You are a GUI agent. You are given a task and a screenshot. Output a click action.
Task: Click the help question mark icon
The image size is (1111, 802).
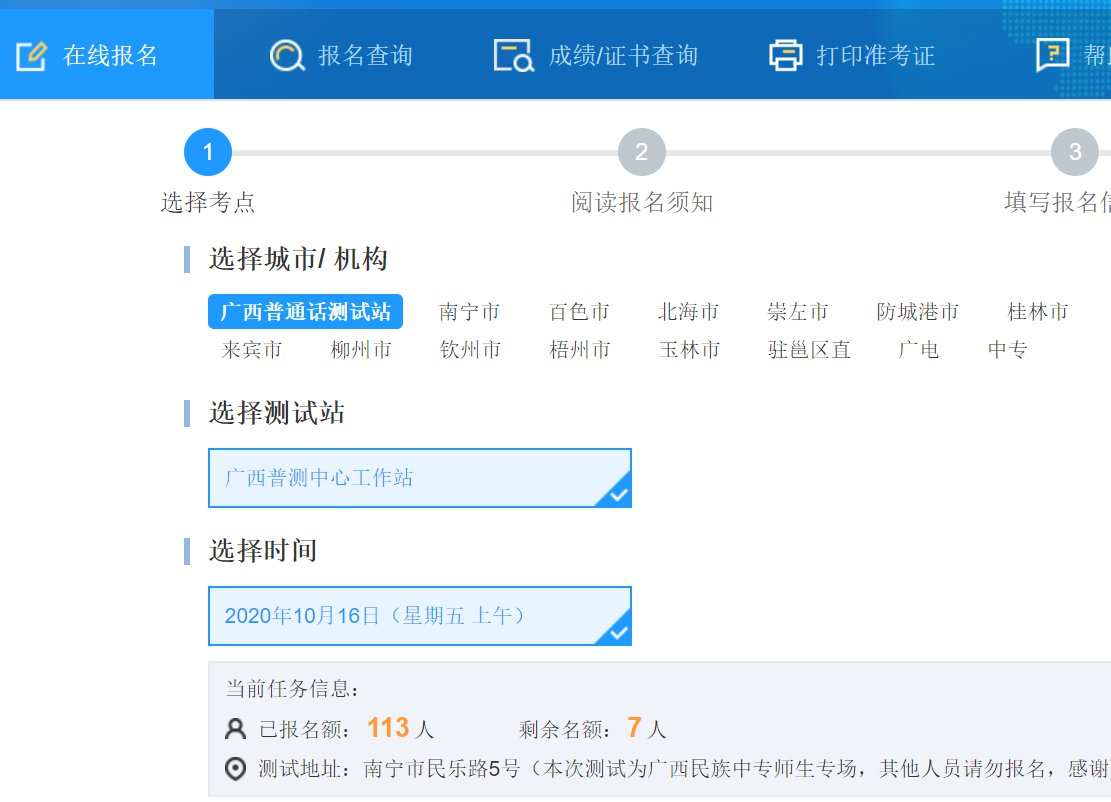pyautogui.click(x=1052, y=55)
